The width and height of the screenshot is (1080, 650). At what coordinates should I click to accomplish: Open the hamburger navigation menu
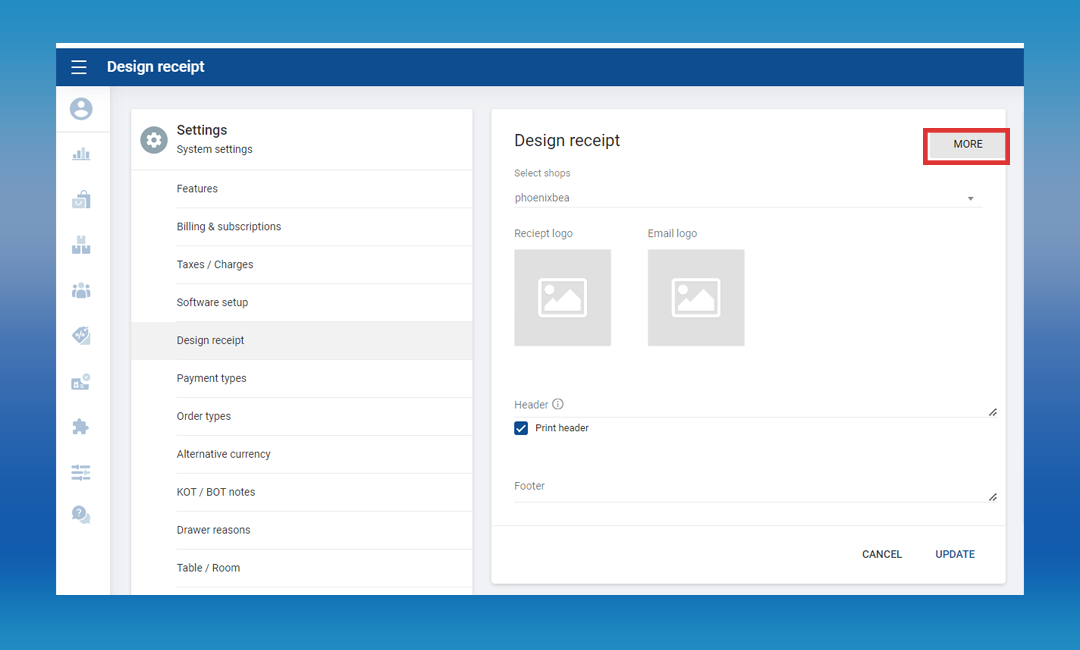[79, 67]
